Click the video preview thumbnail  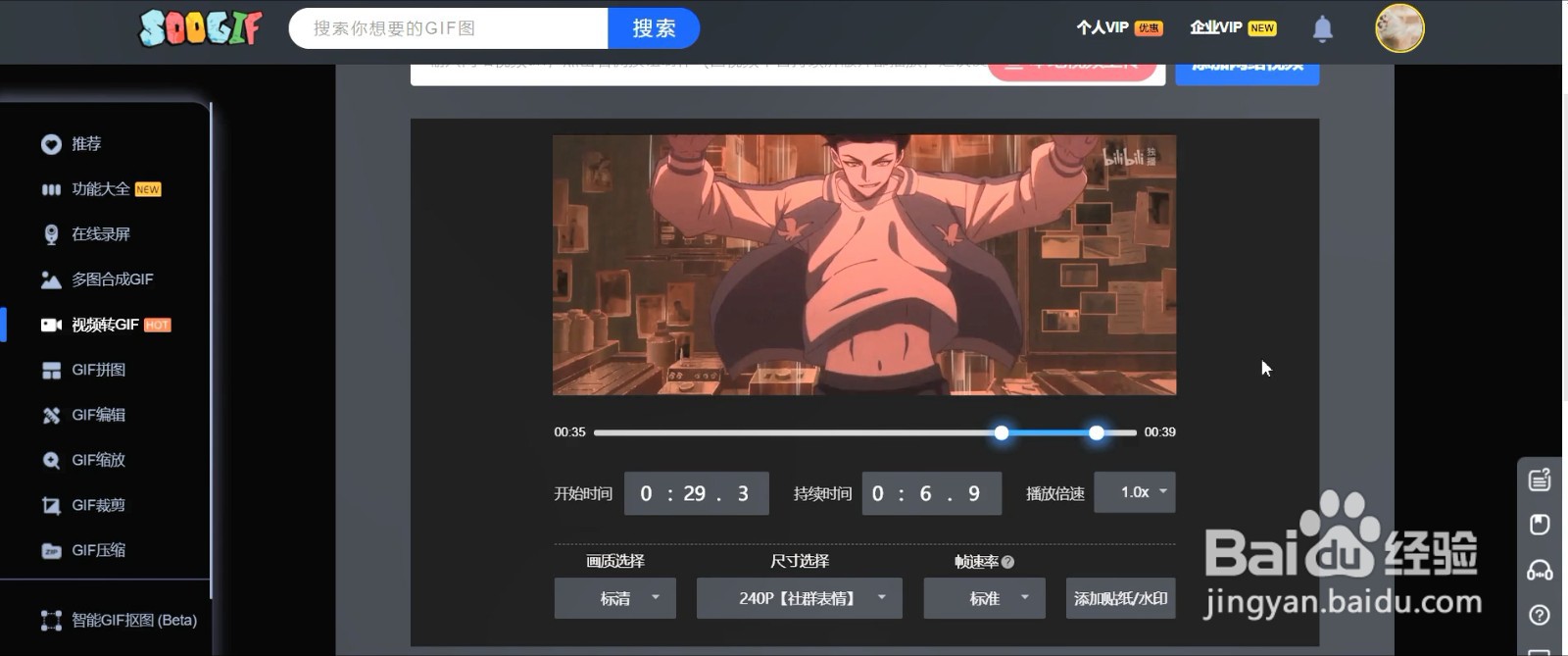[x=864, y=265]
